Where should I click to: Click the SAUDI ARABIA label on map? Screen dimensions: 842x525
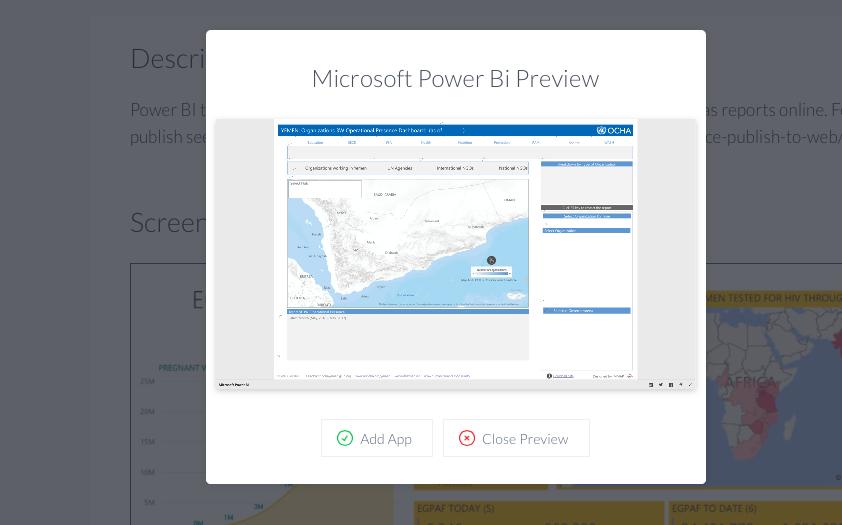pos(384,194)
